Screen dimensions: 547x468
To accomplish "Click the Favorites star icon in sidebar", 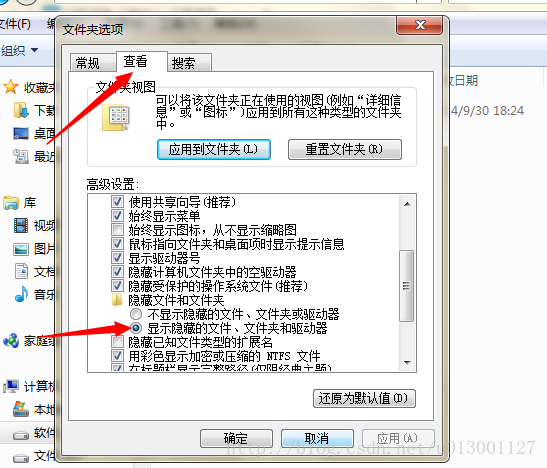I will pyautogui.click(x=11, y=87).
